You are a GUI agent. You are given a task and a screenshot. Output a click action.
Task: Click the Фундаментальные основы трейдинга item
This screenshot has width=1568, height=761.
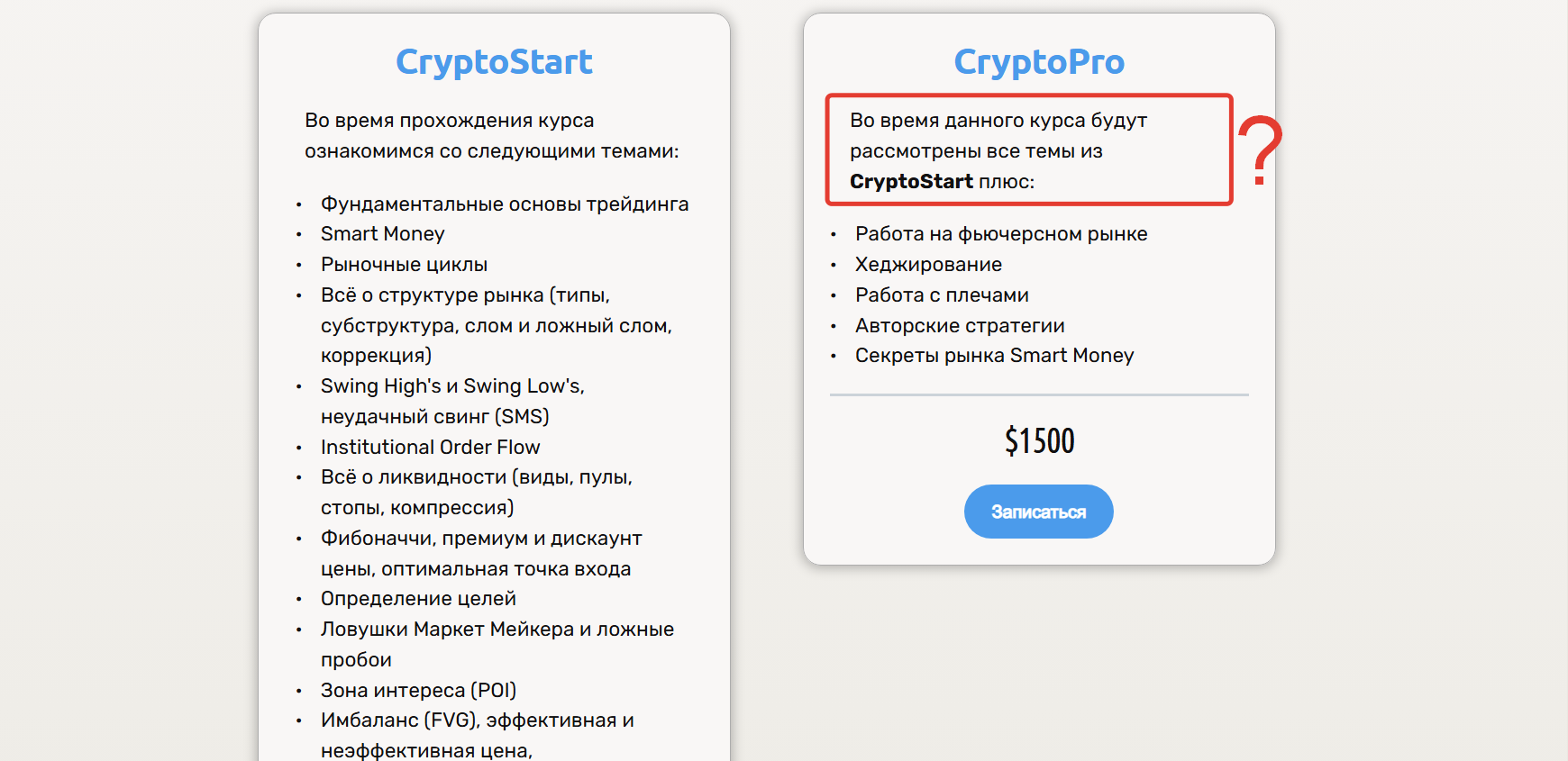click(x=505, y=204)
